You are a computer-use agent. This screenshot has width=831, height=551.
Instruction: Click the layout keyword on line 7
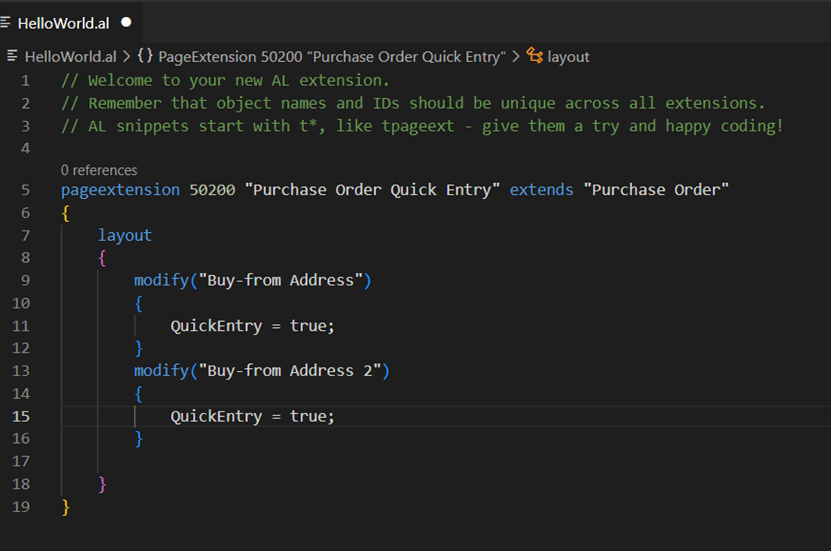pyautogui.click(x=125, y=235)
